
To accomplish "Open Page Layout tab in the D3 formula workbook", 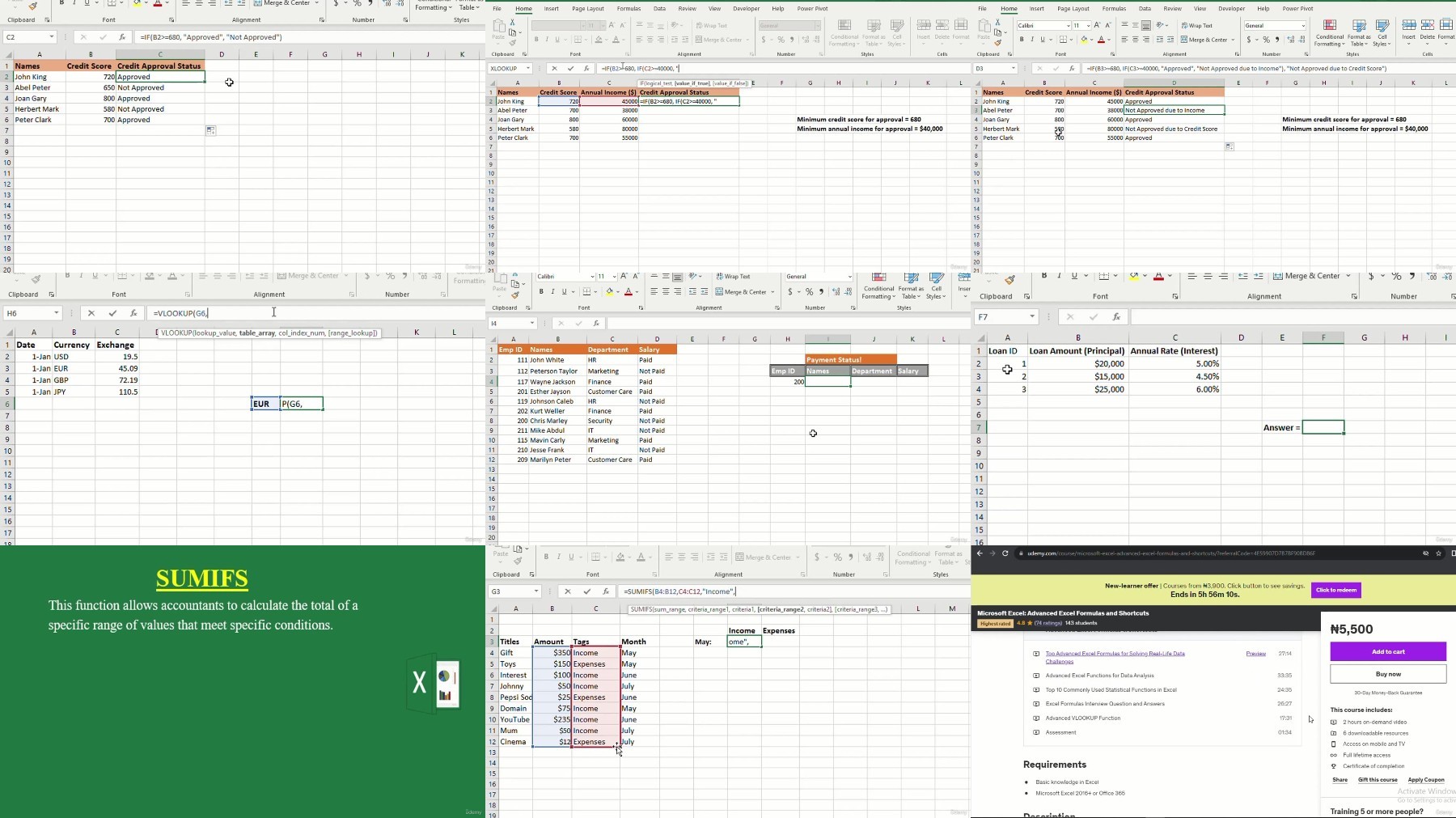I will click(x=1073, y=9).
